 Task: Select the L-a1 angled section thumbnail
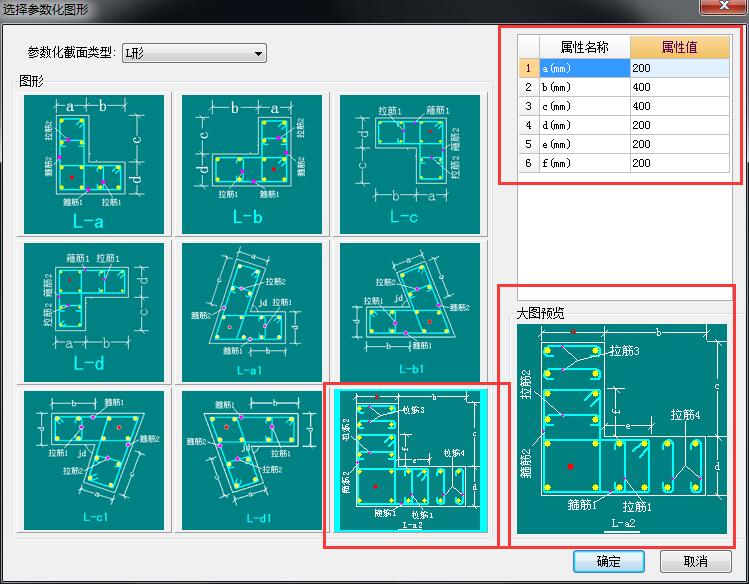[x=252, y=312]
